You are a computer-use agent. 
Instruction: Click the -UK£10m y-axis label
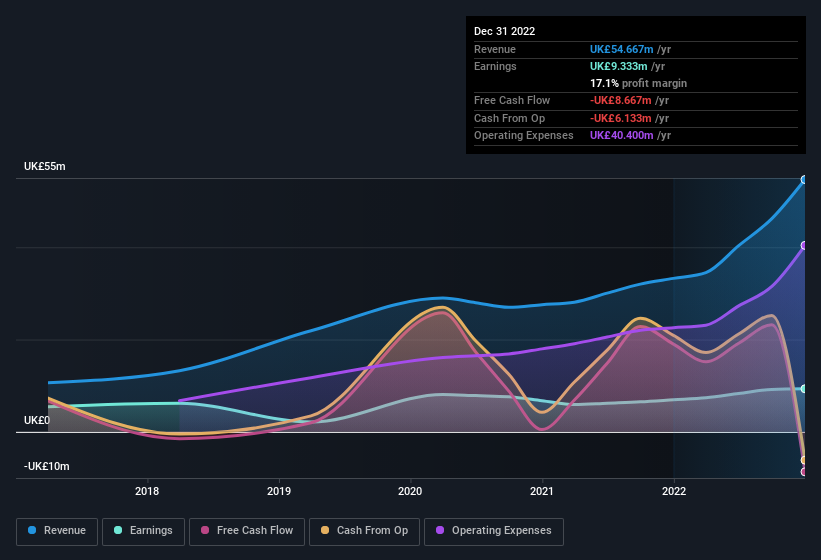point(47,466)
